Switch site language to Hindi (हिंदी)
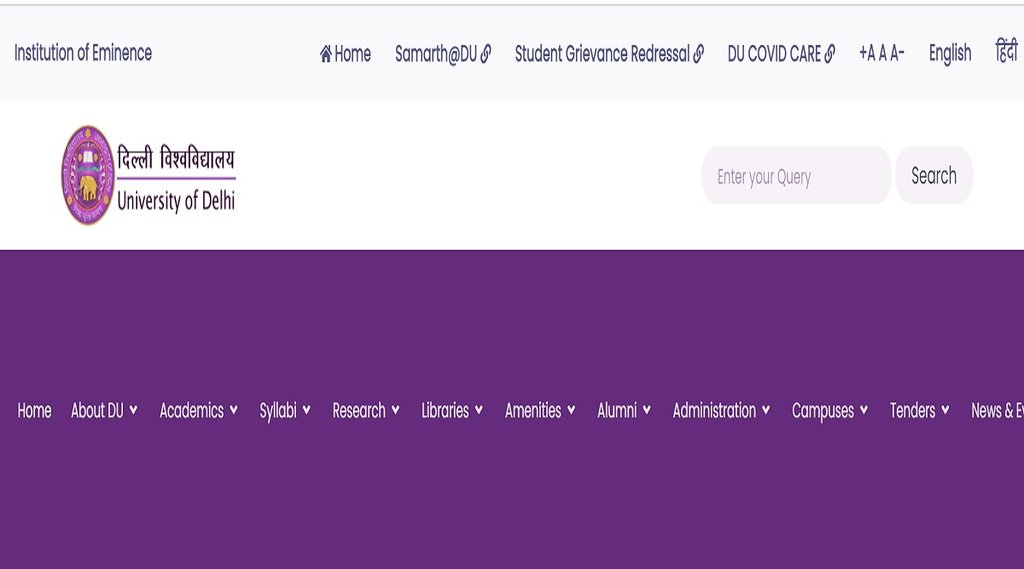This screenshot has width=1024, height=569. pos(1006,53)
